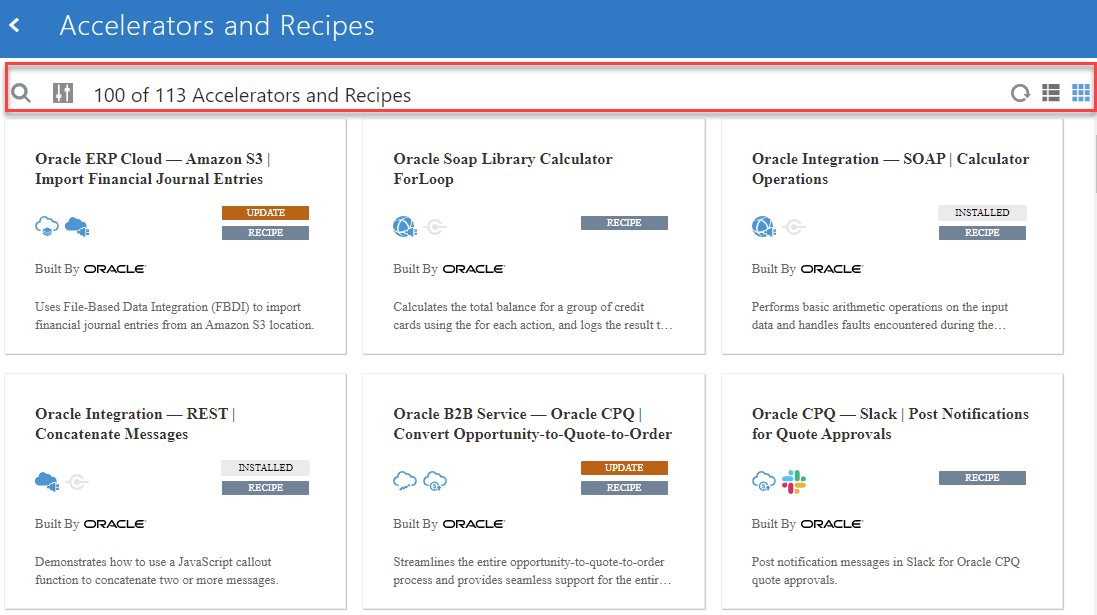The image size is (1097, 615).
Task: Switch to grid view using the toolbar icon
Action: (1080, 92)
